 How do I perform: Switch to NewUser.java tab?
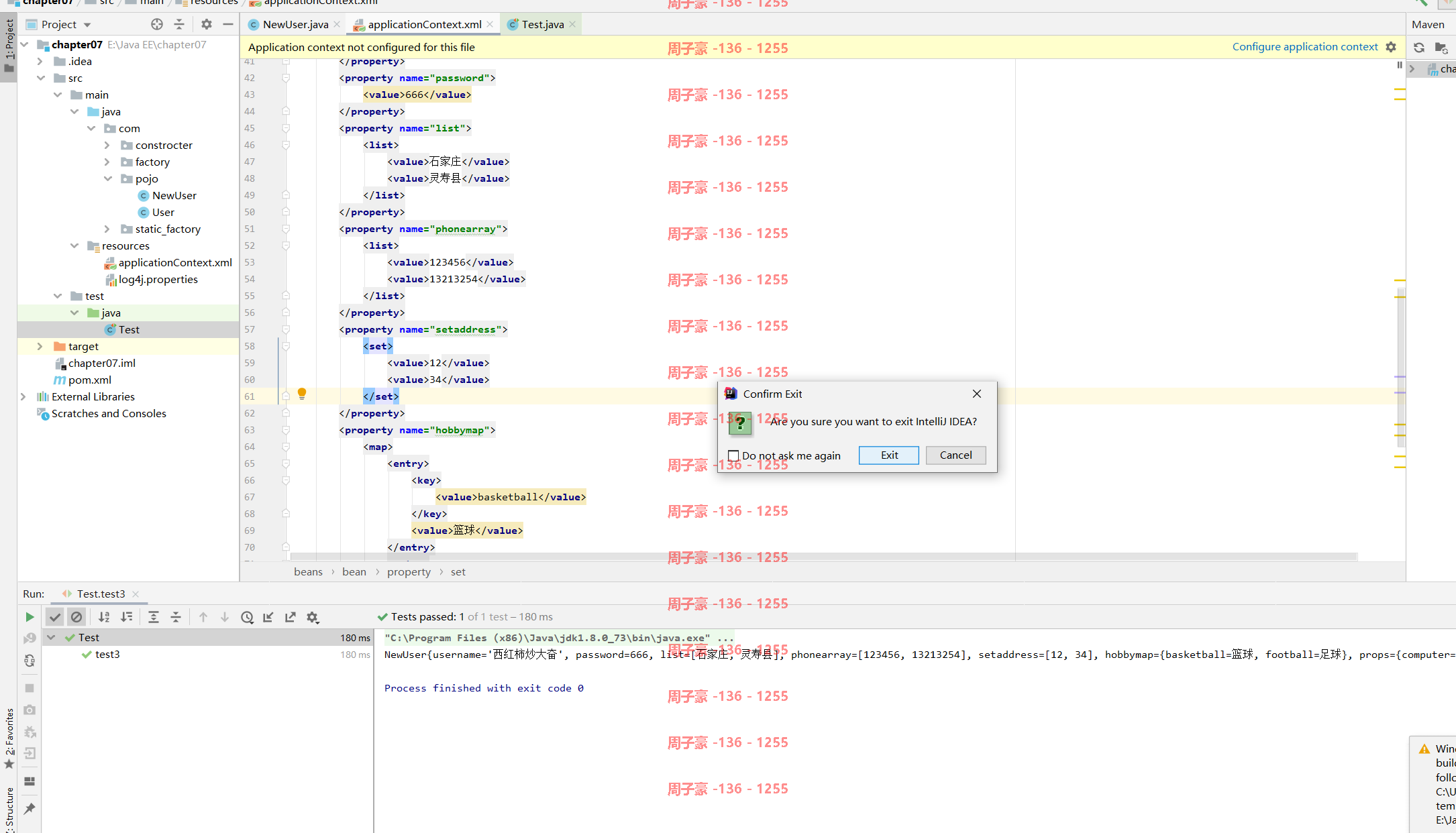point(295,24)
